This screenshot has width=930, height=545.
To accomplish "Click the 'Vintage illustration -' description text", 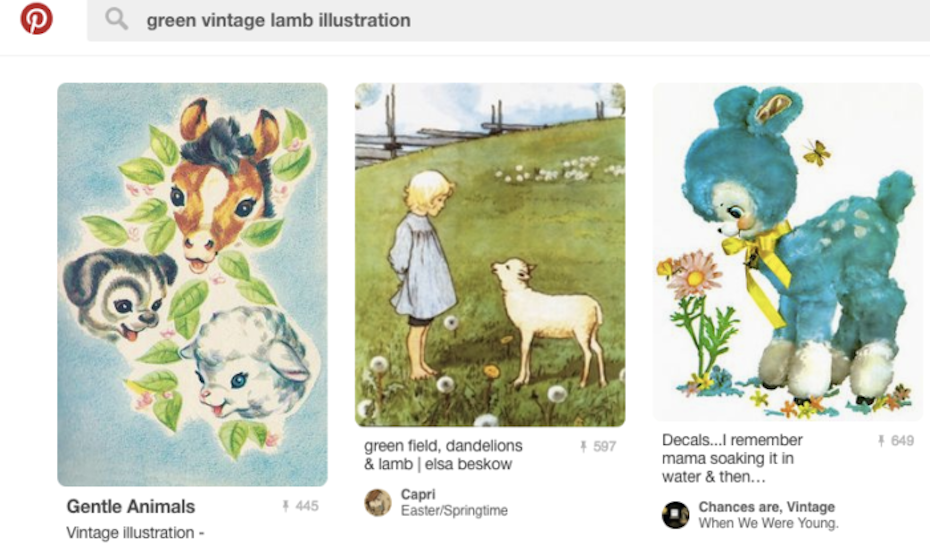I will [x=135, y=533].
